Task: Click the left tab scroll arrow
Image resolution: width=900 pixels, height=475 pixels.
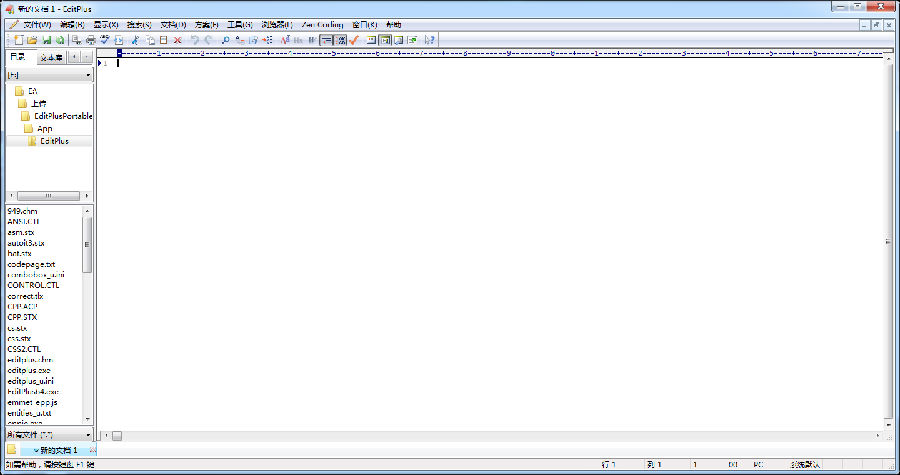Action: (x=74, y=57)
